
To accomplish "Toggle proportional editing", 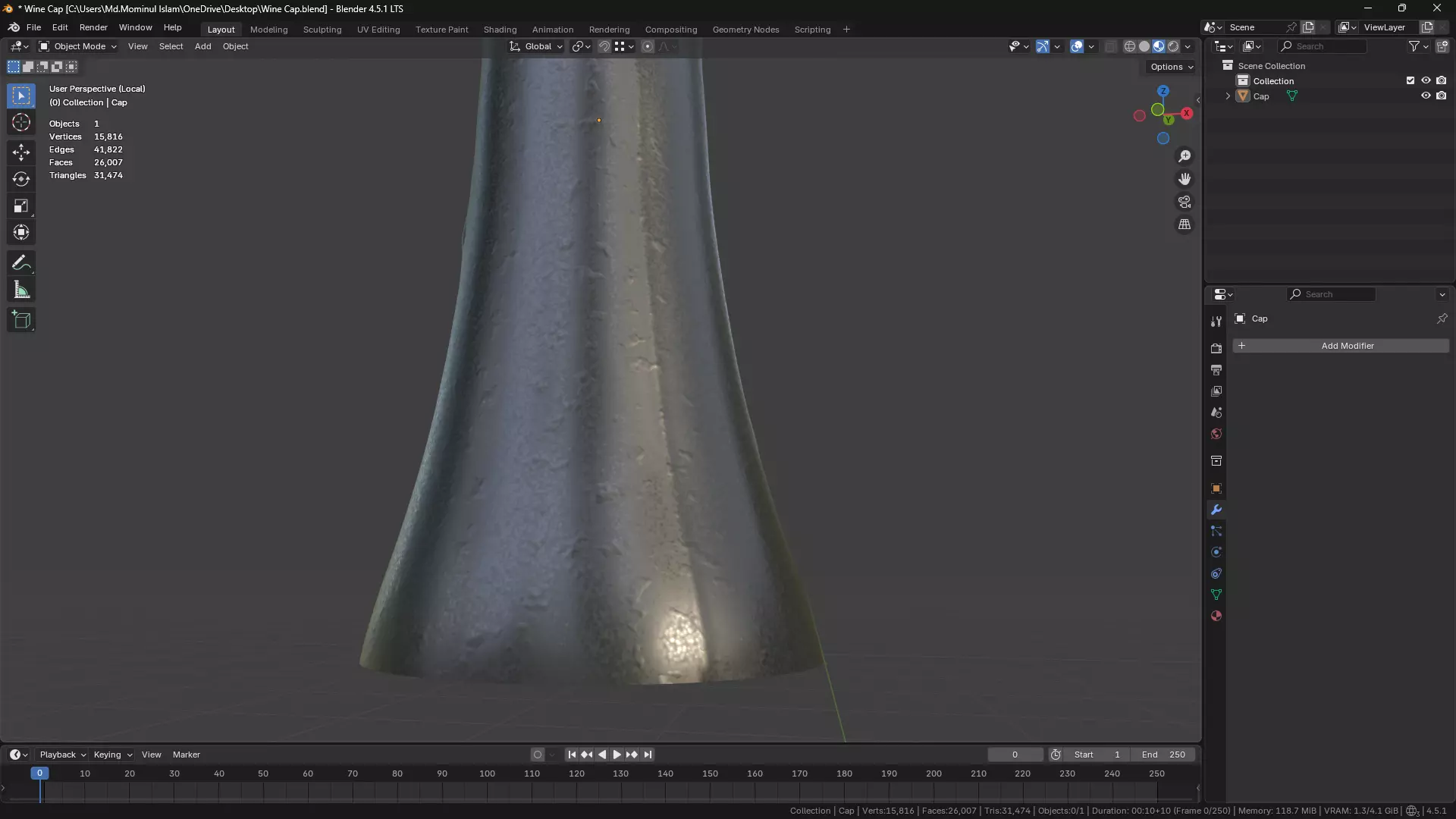I will [x=648, y=46].
